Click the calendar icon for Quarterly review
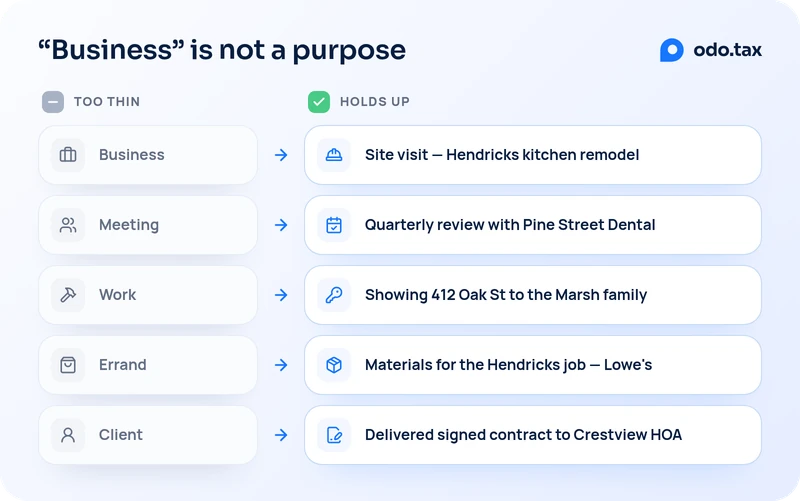 pyautogui.click(x=334, y=224)
